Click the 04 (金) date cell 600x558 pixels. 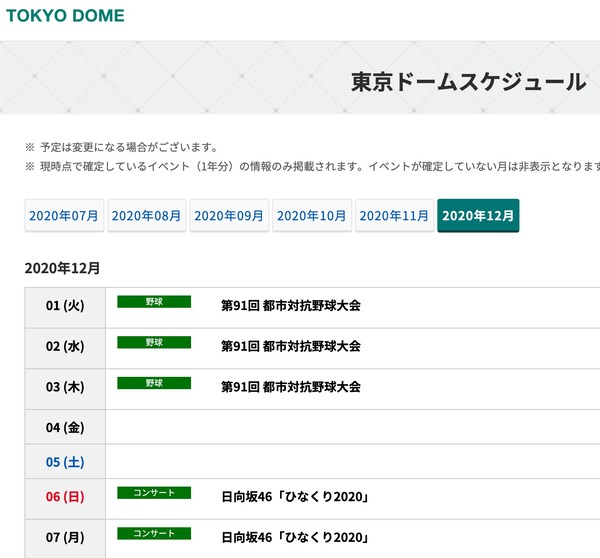point(65,427)
